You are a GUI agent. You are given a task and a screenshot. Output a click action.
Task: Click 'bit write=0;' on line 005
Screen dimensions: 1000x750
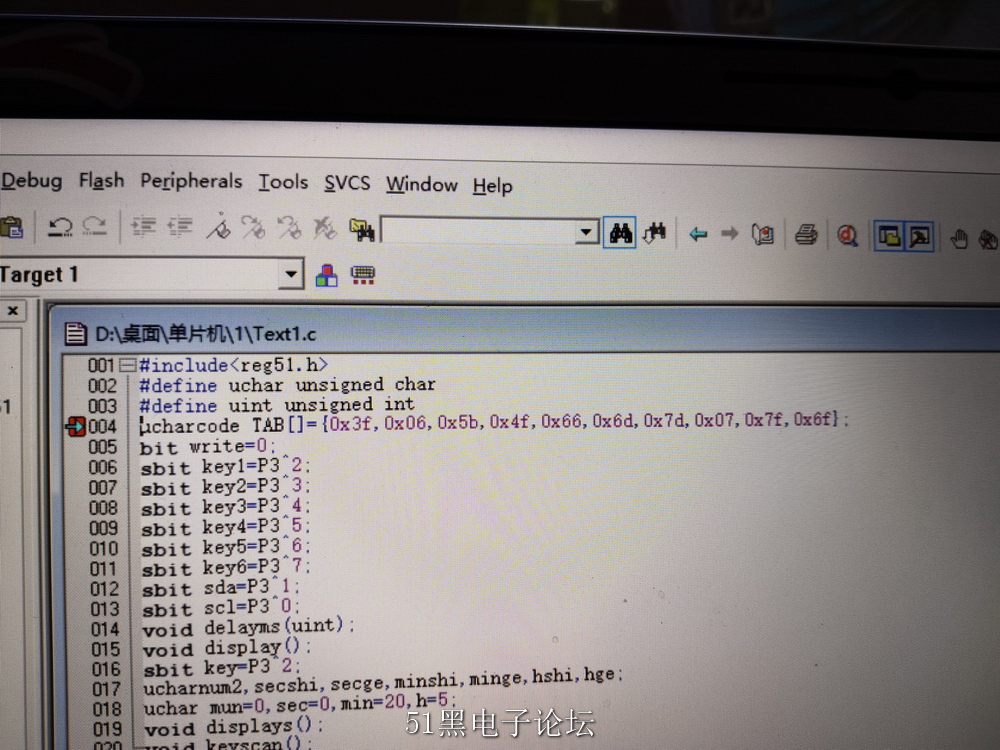pos(207,446)
